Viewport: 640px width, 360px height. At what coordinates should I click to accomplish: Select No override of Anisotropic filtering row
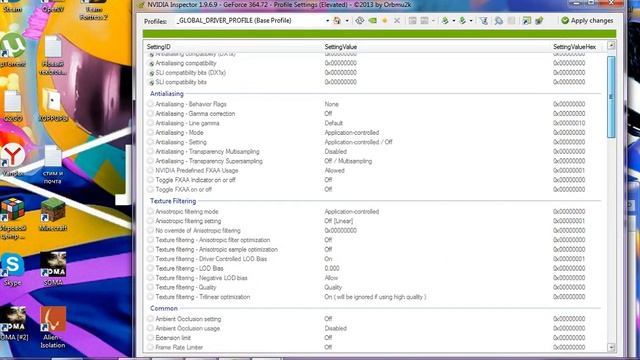pos(375,230)
